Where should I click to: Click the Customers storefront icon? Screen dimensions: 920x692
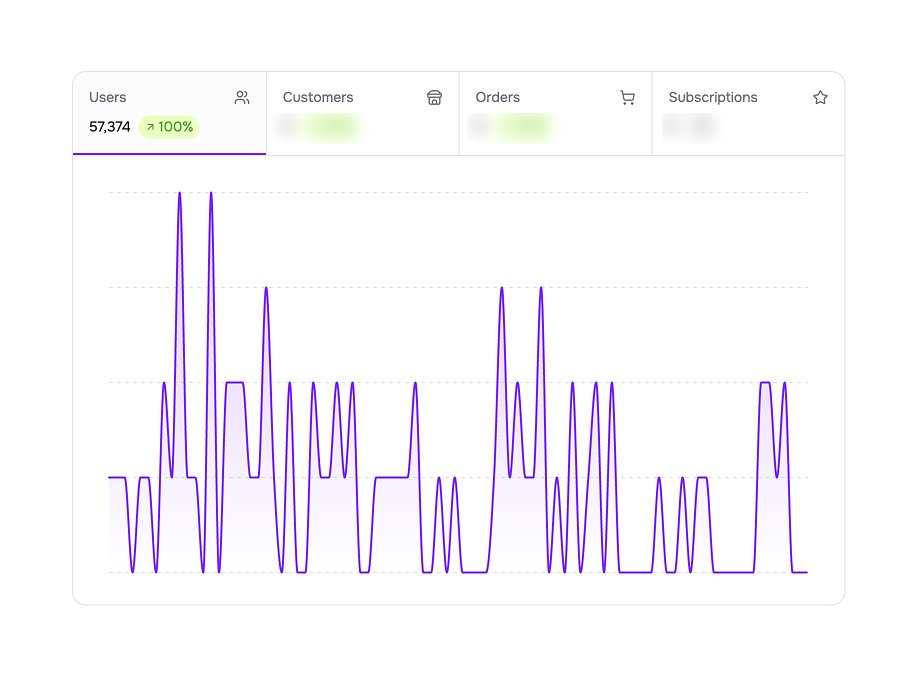click(434, 97)
